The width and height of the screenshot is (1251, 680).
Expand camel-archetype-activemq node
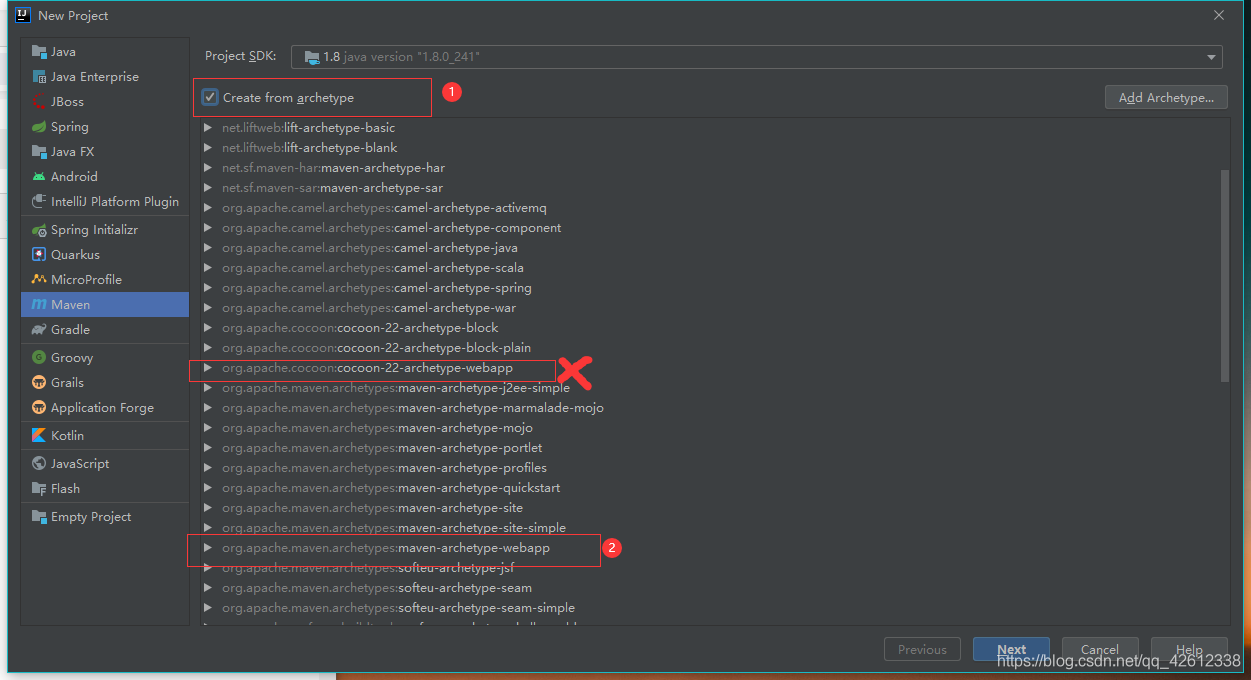coord(208,208)
